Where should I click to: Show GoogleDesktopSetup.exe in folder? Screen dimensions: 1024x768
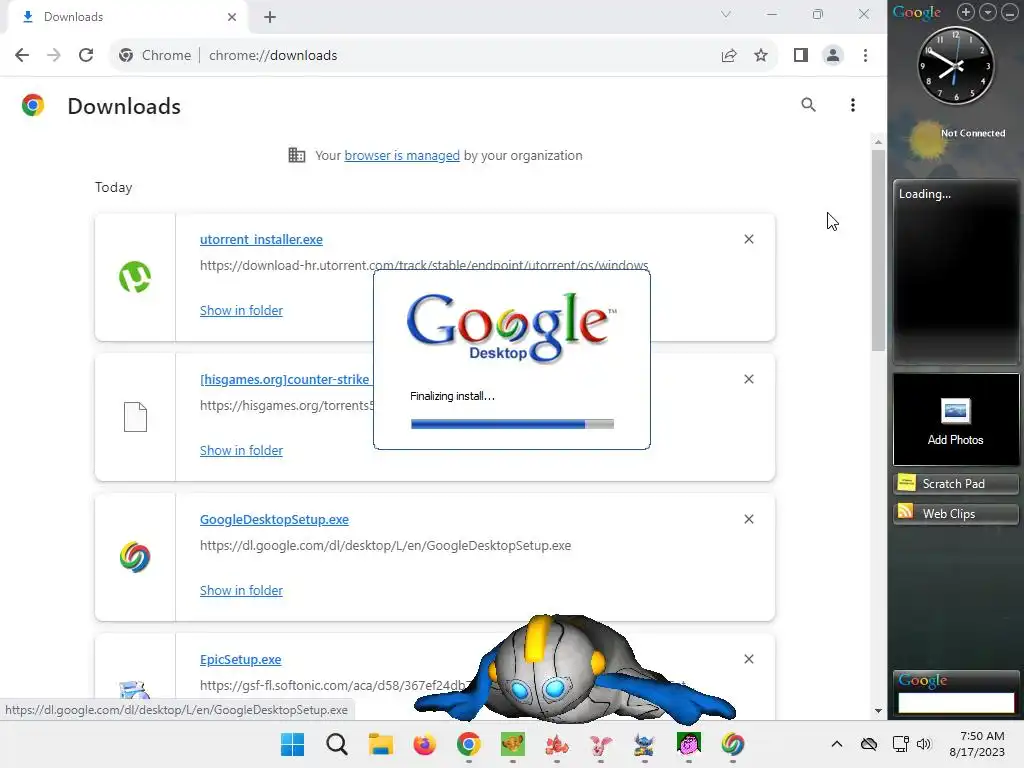[241, 590]
